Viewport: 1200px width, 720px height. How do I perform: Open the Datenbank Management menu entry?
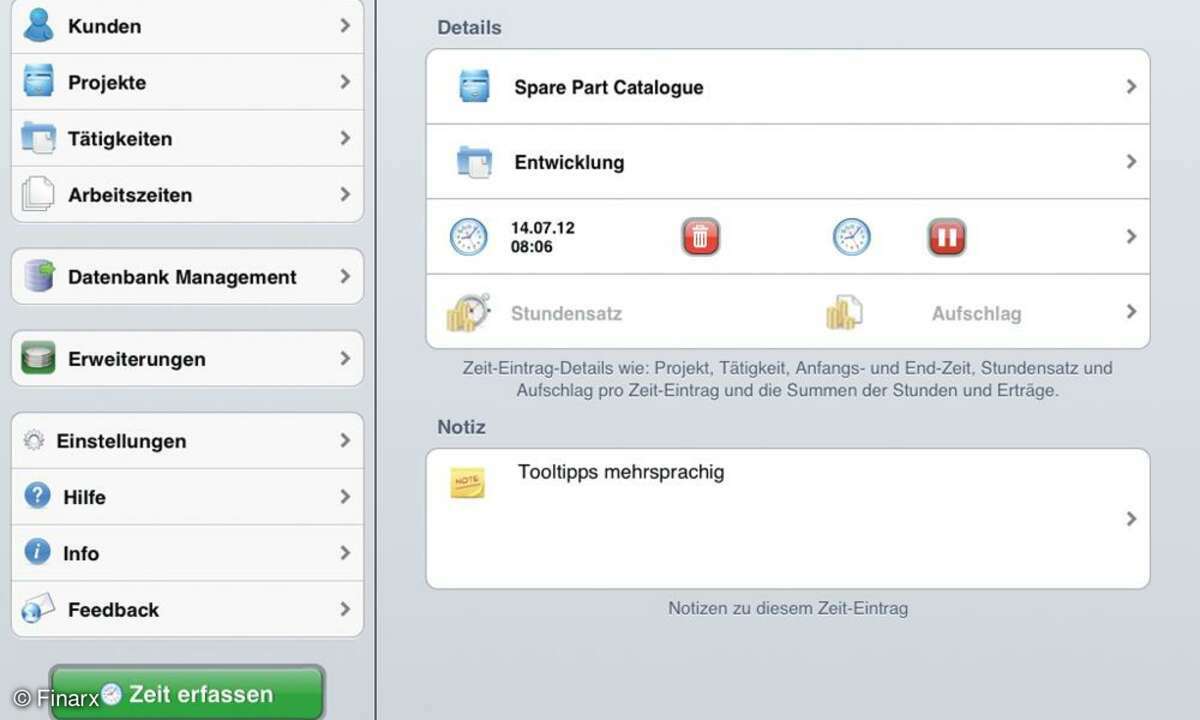[187, 276]
